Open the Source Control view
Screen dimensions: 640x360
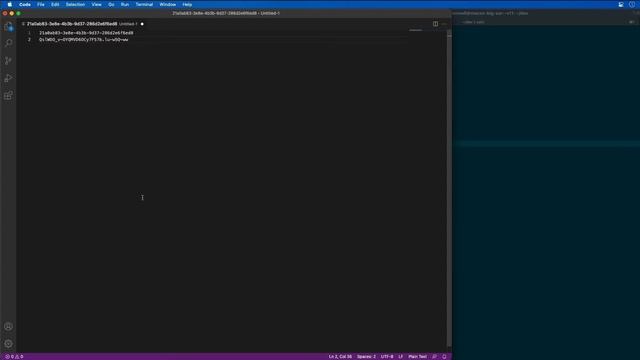[8, 61]
